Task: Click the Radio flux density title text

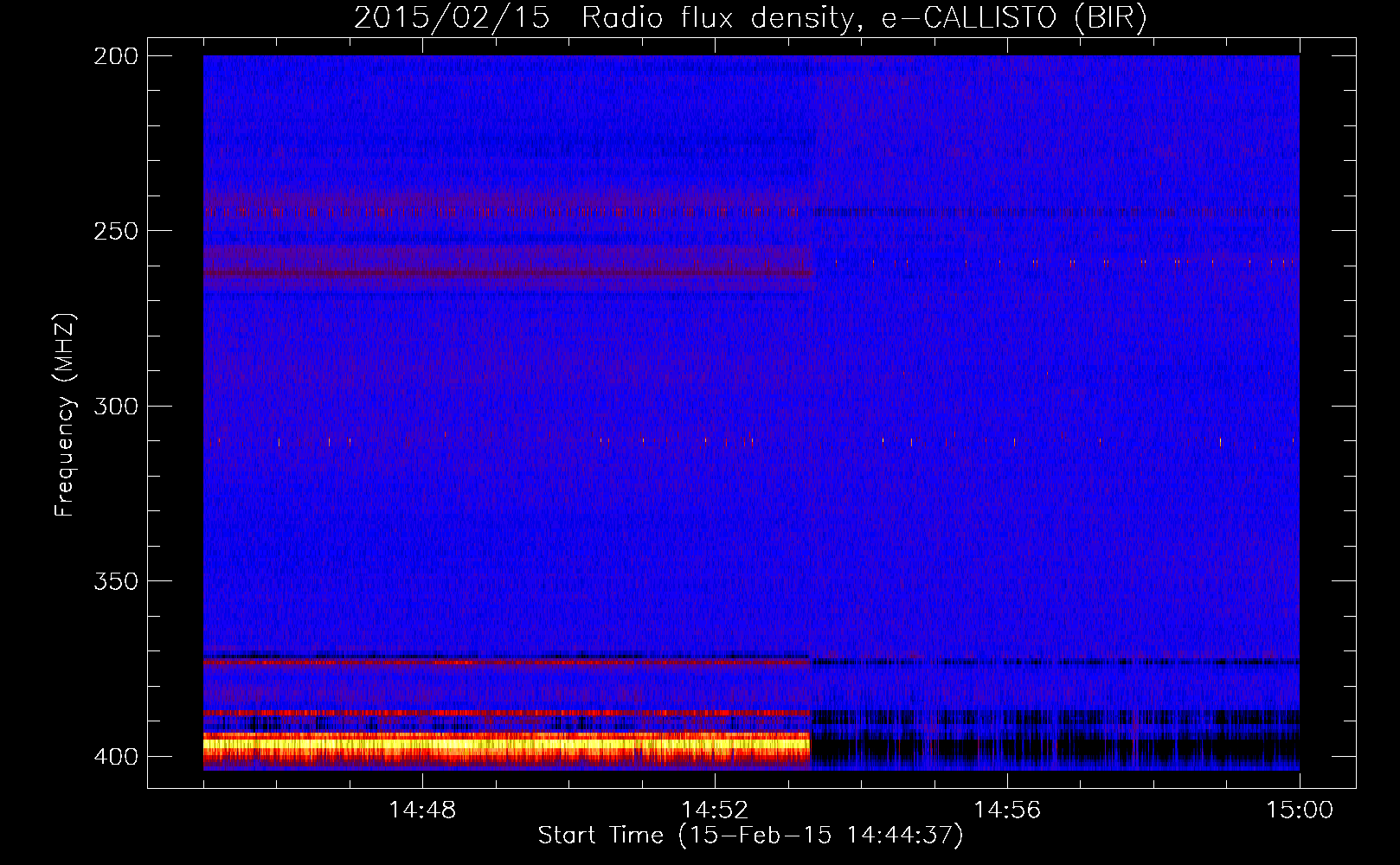Action: [x=717, y=17]
